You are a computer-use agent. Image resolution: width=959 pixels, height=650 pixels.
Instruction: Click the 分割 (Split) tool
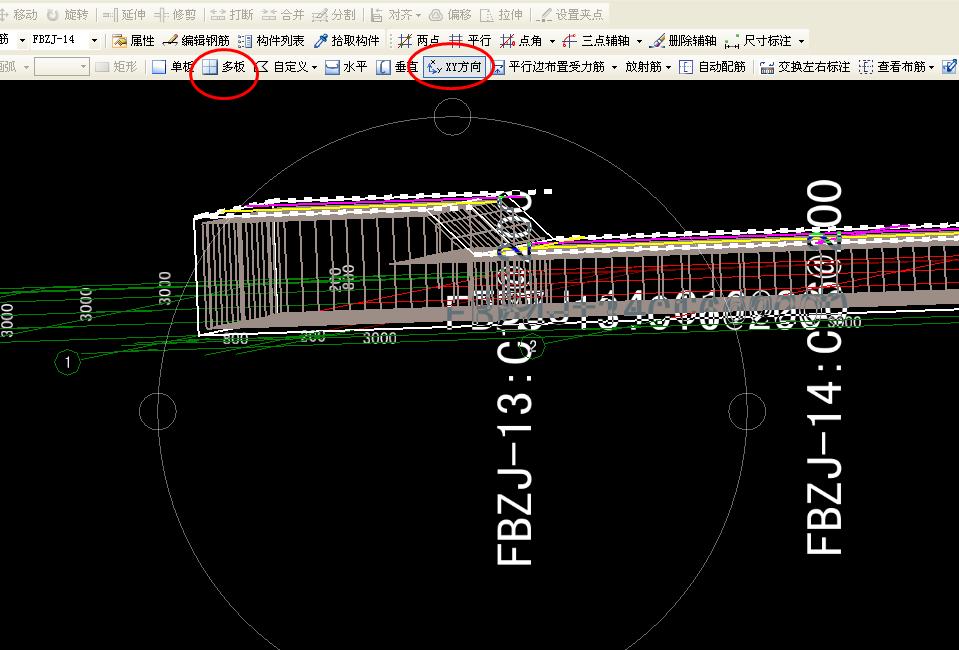333,14
